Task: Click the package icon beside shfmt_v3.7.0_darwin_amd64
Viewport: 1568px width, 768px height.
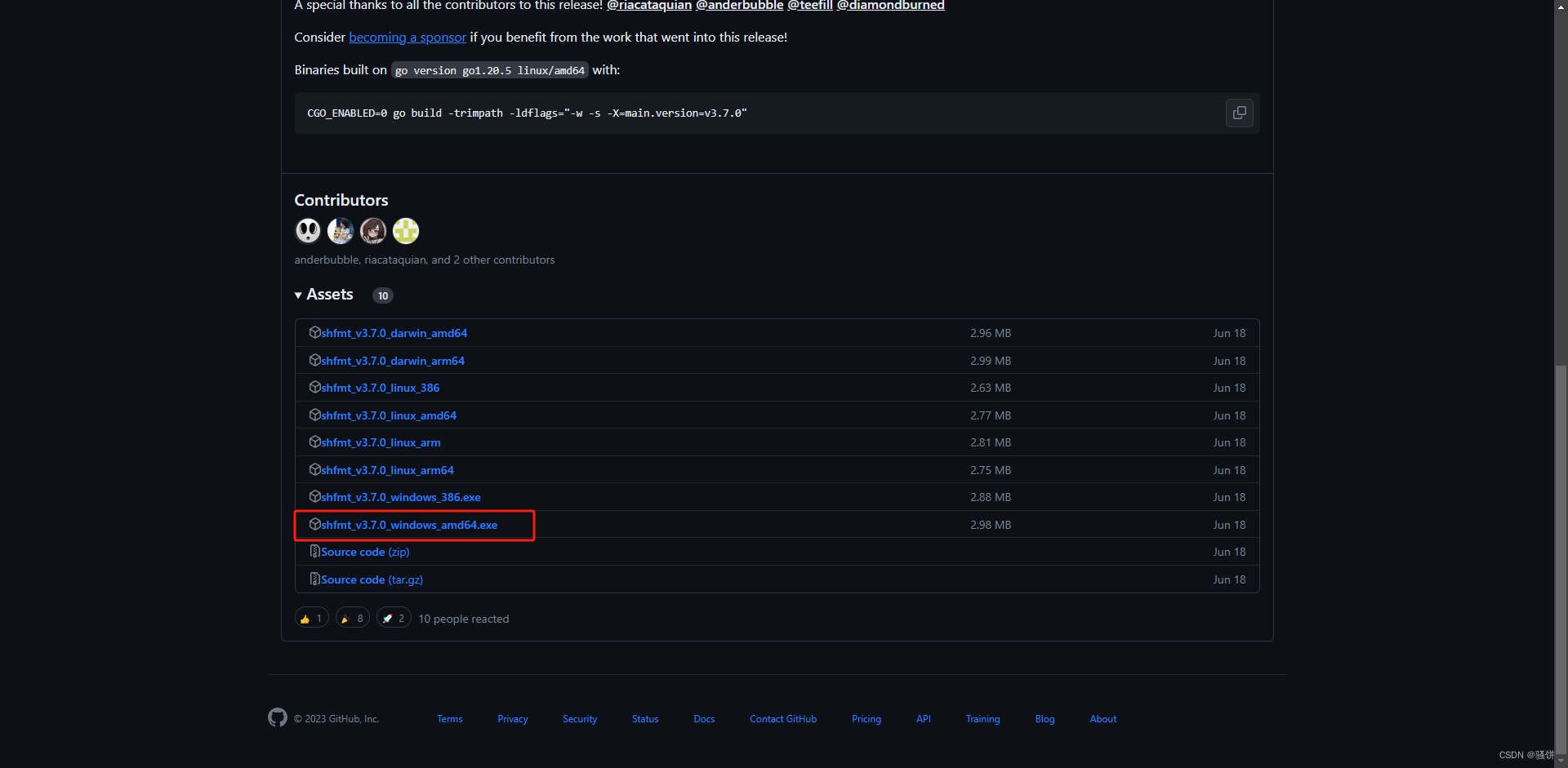Action: [314, 332]
